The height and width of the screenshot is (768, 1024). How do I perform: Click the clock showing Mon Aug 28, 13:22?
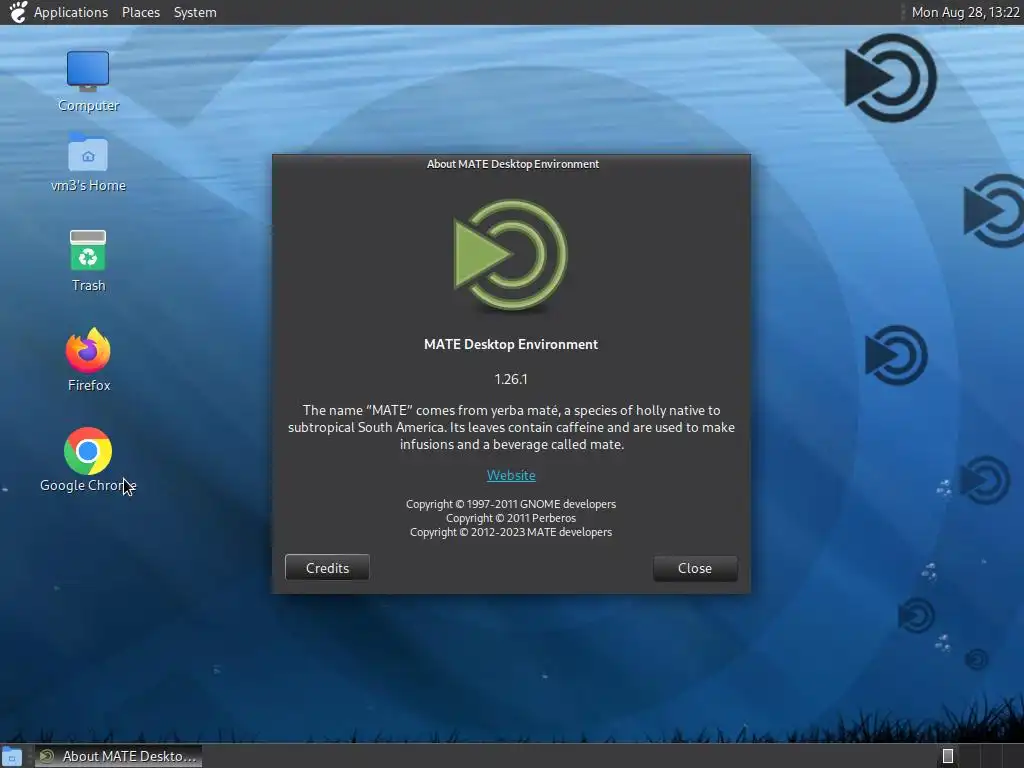click(x=965, y=12)
